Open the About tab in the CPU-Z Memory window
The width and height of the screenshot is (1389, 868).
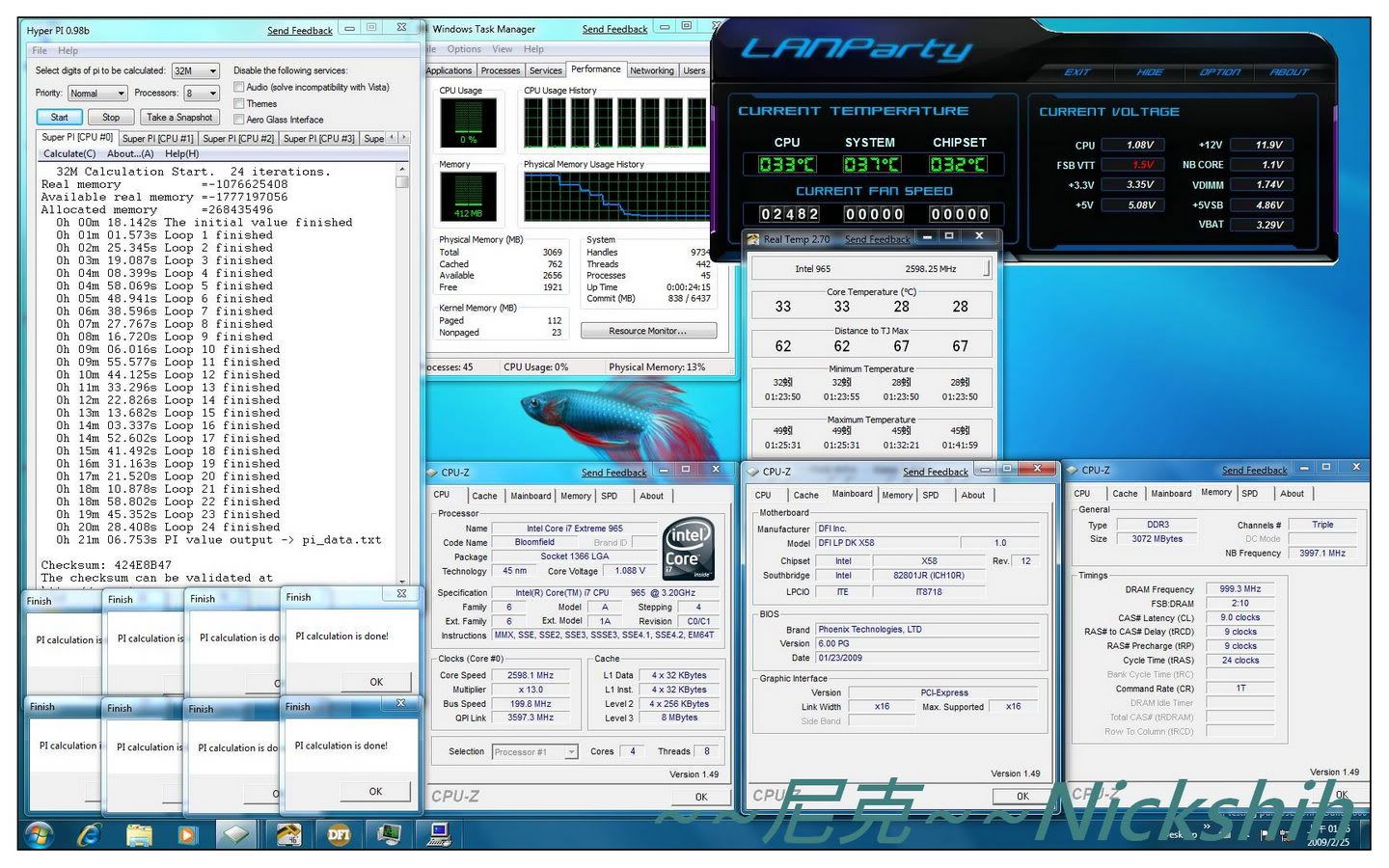(x=1292, y=493)
